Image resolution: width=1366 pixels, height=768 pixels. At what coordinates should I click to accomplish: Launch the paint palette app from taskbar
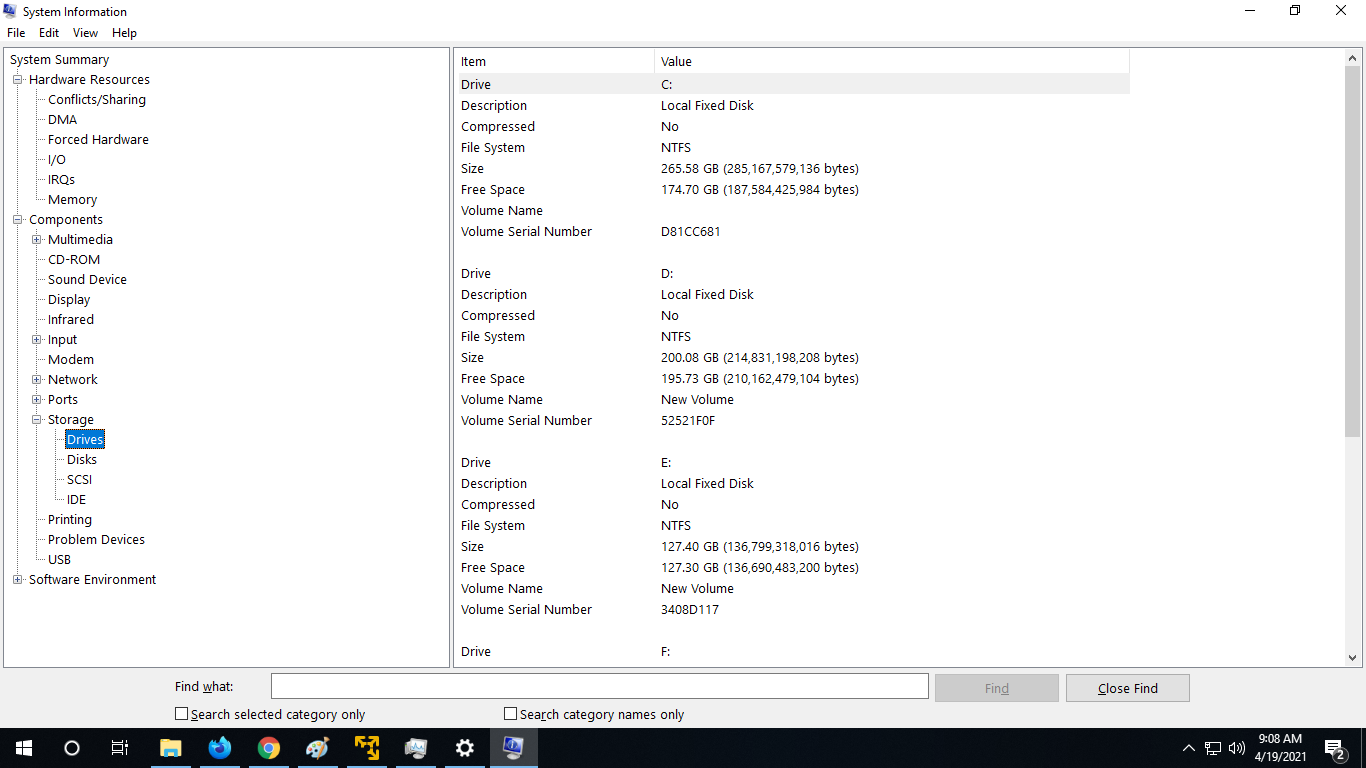317,747
